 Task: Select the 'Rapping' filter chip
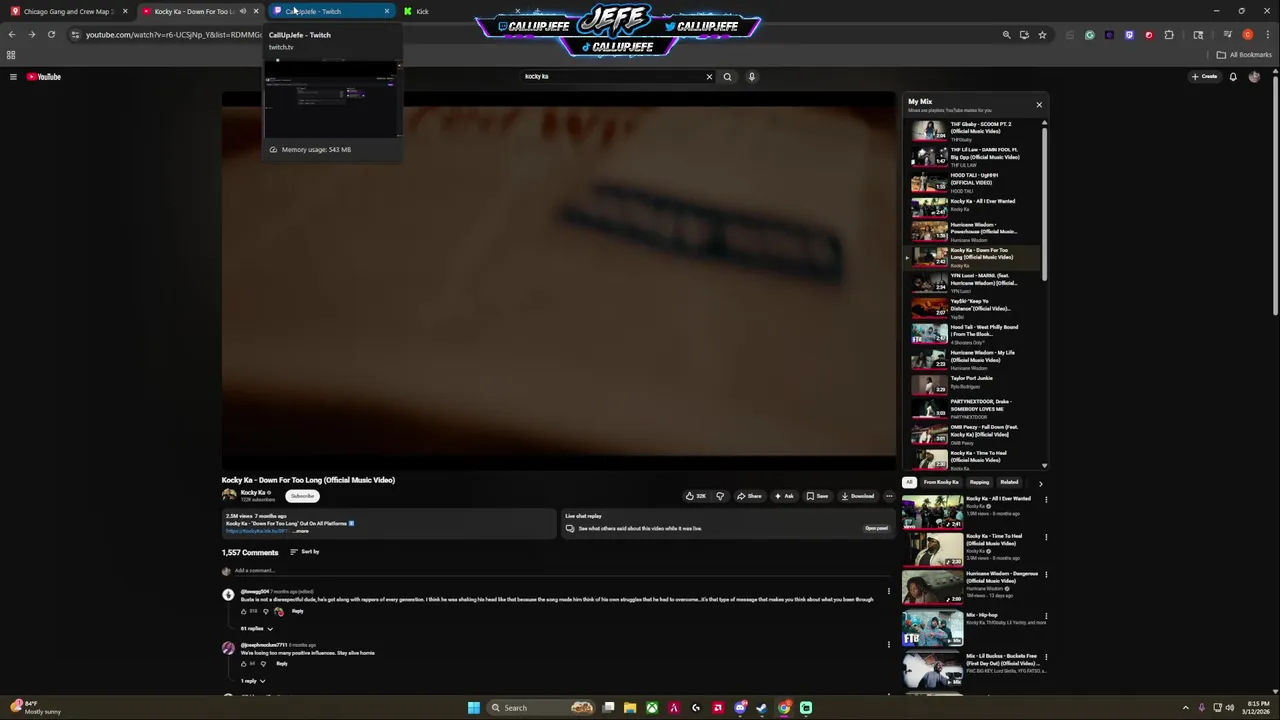[979, 483]
